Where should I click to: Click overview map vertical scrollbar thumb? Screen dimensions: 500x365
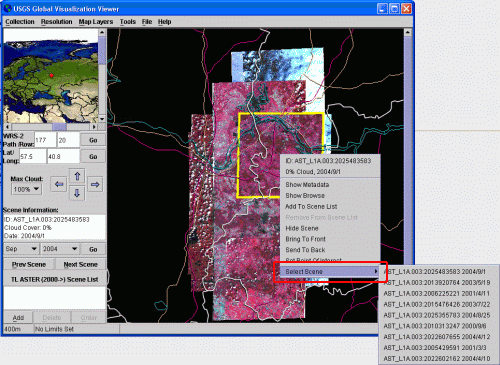pyautogui.click(x=102, y=51)
